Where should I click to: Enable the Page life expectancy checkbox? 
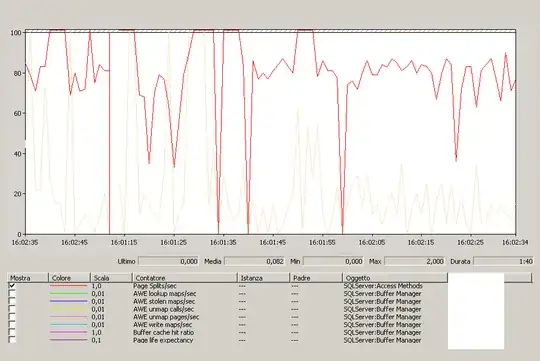point(12,340)
